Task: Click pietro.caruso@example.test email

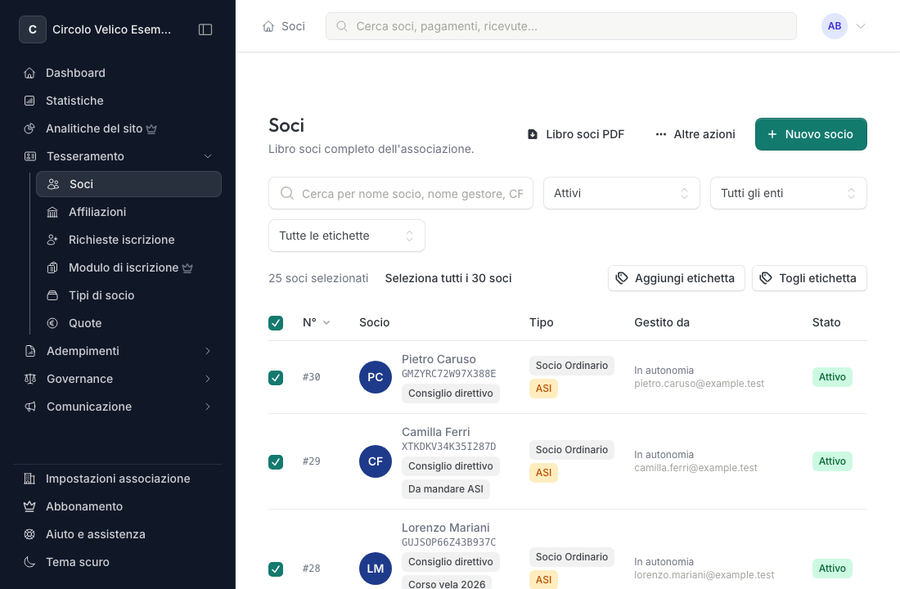Action: pos(699,383)
